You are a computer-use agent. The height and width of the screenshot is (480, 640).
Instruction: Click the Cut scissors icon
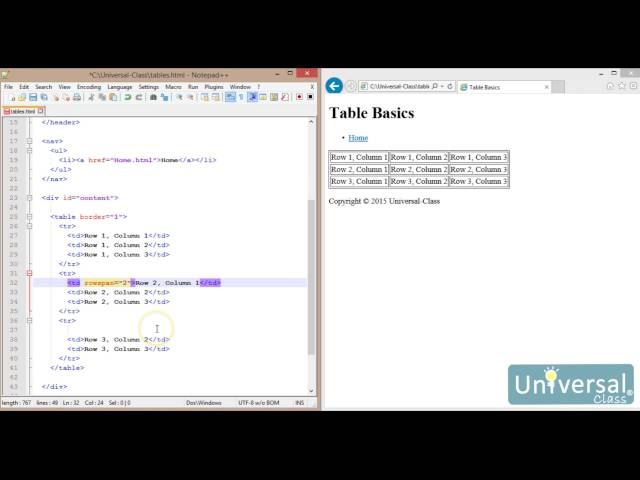click(x=91, y=97)
